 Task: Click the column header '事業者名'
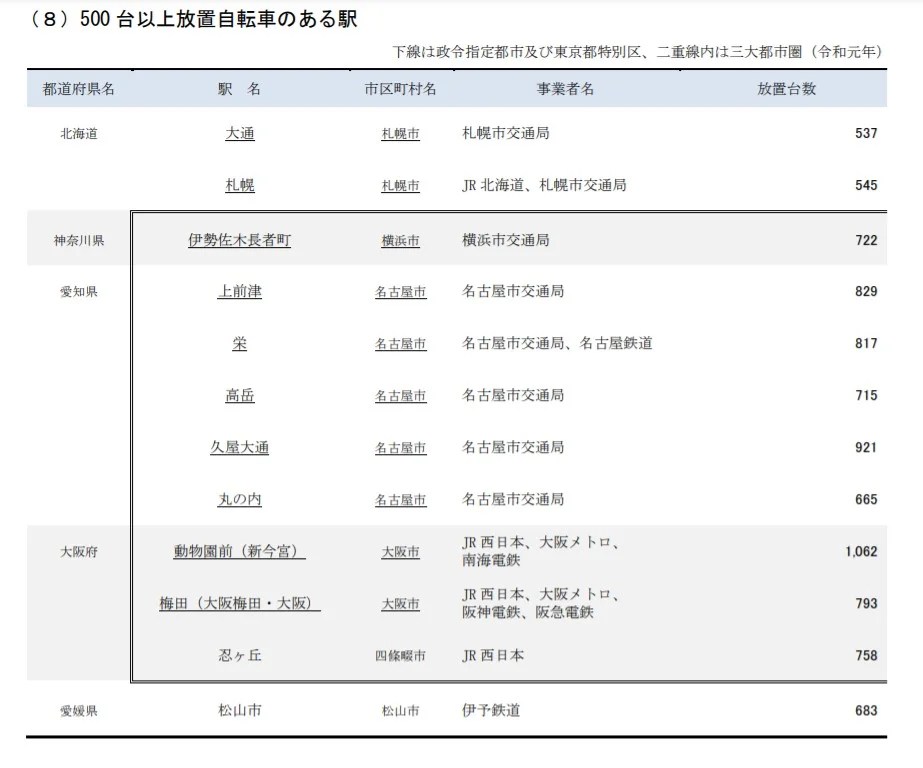click(565, 89)
